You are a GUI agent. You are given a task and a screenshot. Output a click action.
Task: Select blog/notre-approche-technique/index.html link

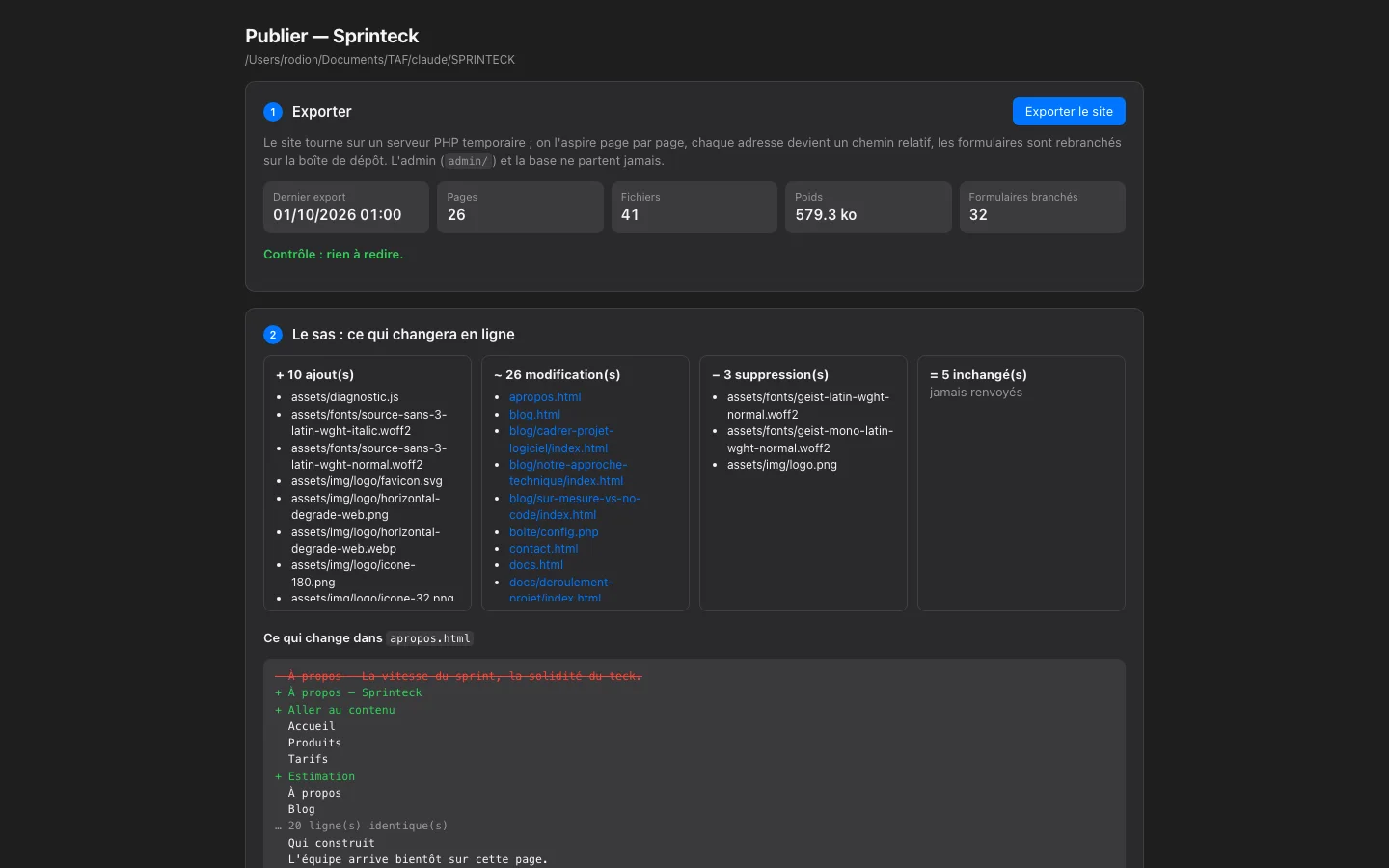click(x=568, y=473)
